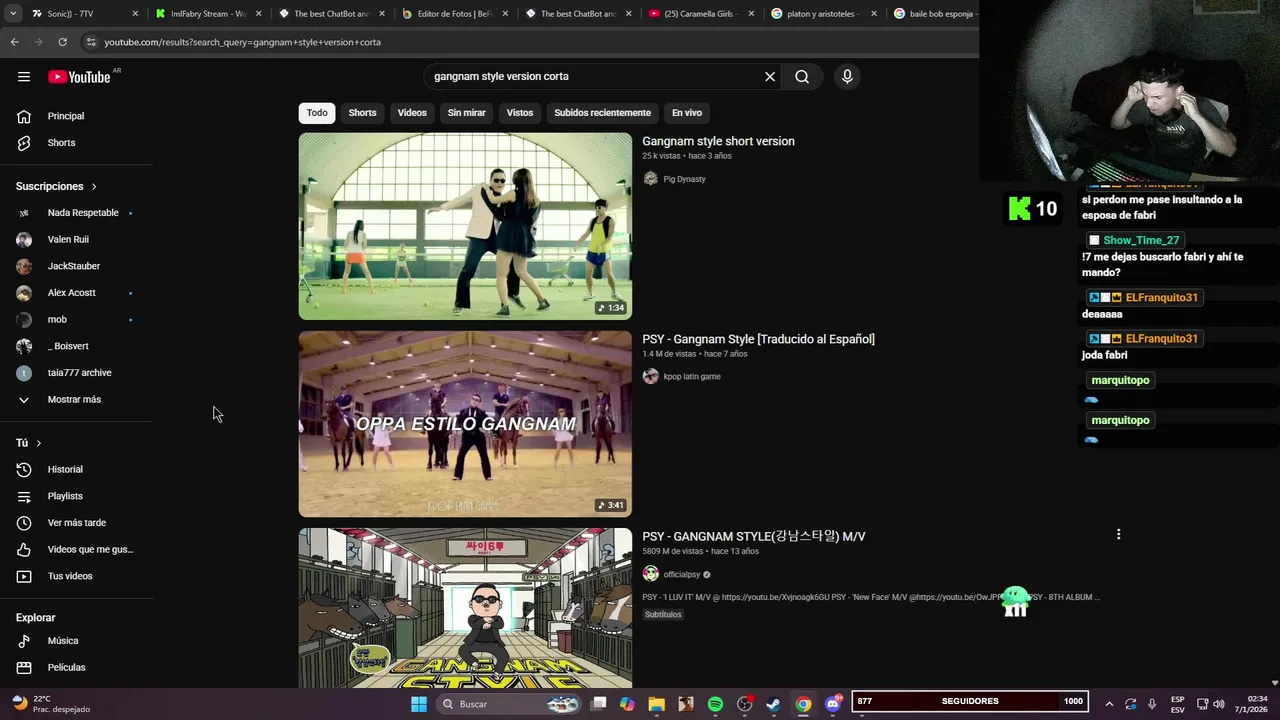Play the OPPA ESTILO GANGNAM thumbnail
This screenshot has width=1280, height=720.
pyautogui.click(x=465, y=424)
